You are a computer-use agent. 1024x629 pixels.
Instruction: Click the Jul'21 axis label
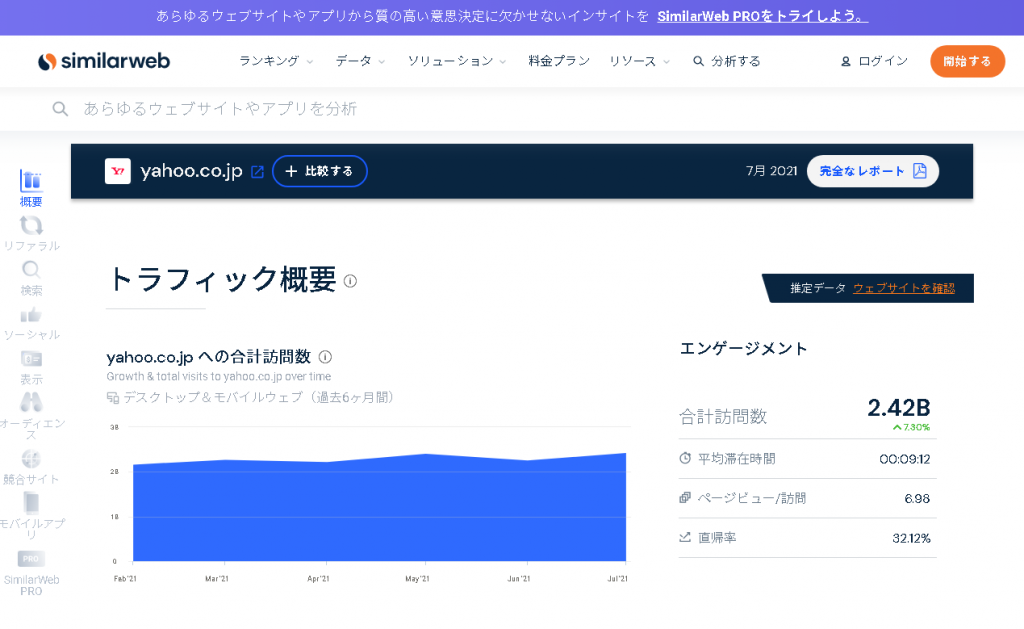[618, 579]
